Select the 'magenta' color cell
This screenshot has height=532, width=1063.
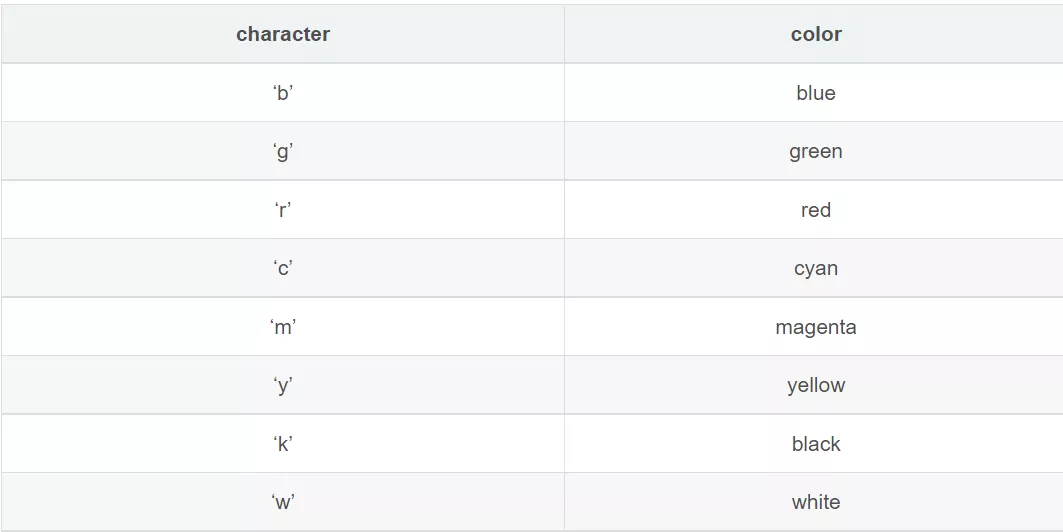[x=816, y=327]
